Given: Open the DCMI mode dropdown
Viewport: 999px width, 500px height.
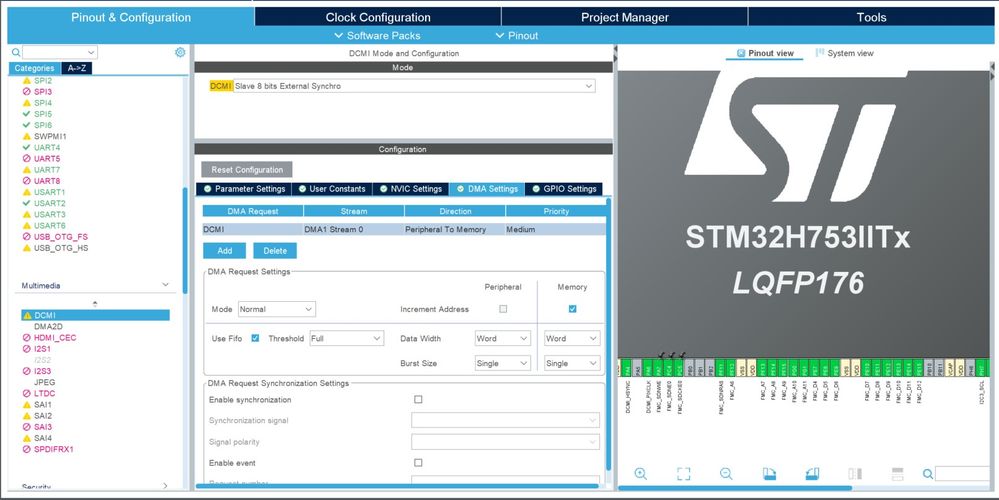Looking at the screenshot, I should coord(414,86).
